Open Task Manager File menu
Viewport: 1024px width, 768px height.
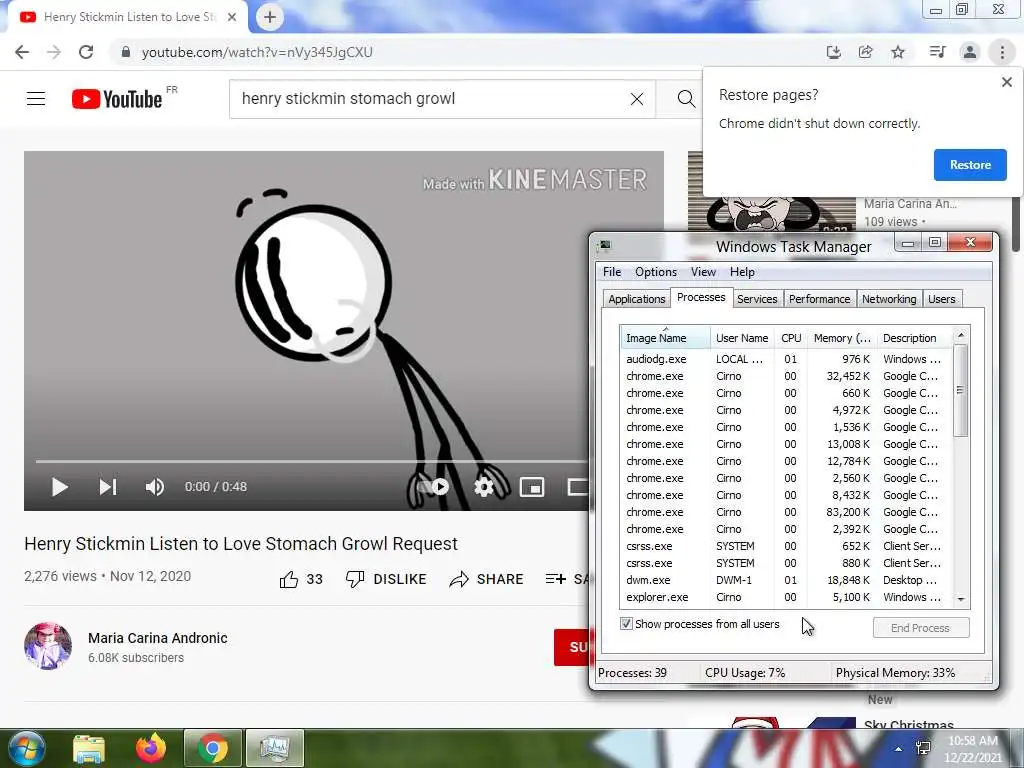point(612,272)
